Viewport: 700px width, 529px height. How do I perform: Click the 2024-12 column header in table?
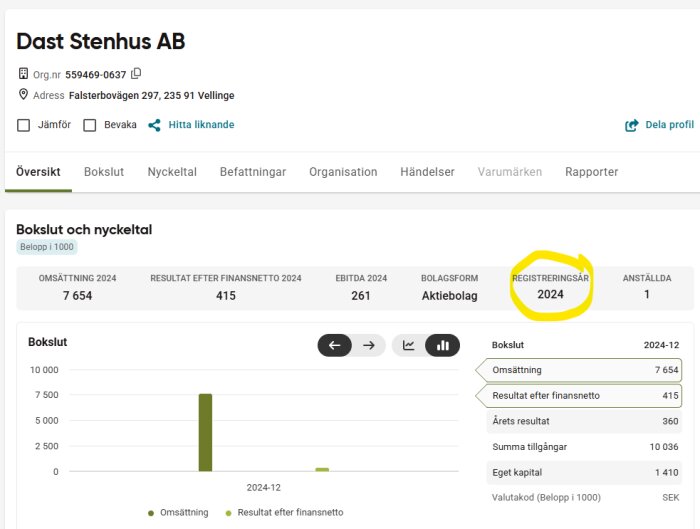661,345
